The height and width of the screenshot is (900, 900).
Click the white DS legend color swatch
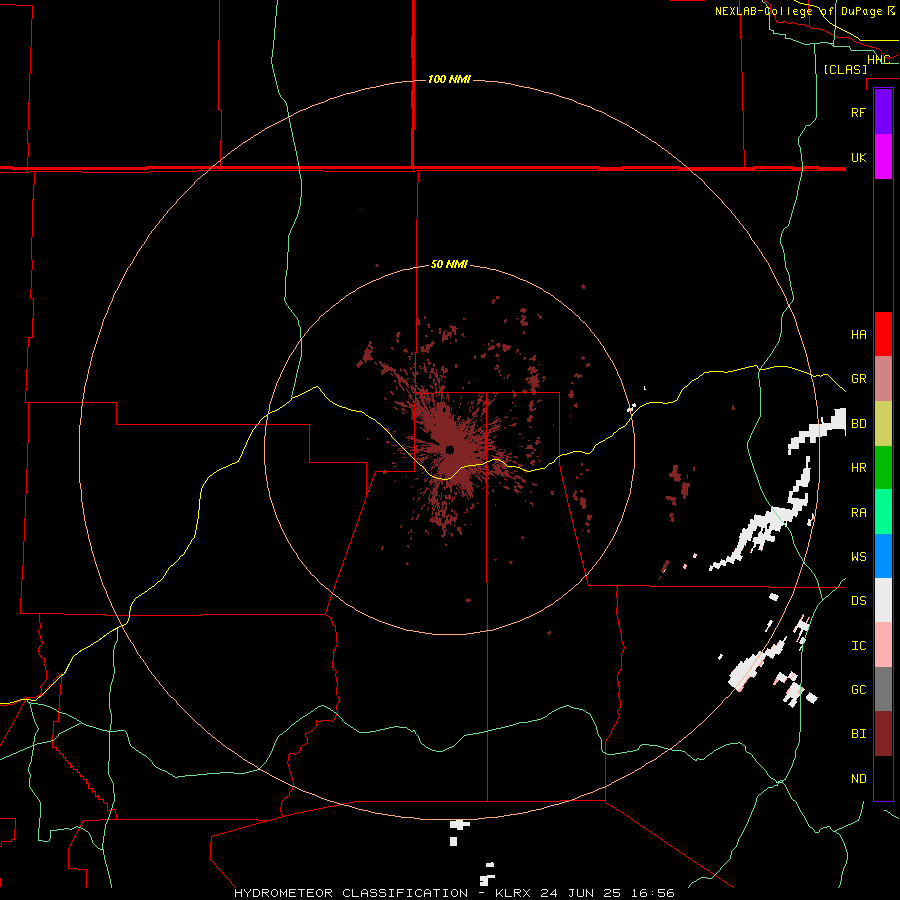tap(883, 600)
